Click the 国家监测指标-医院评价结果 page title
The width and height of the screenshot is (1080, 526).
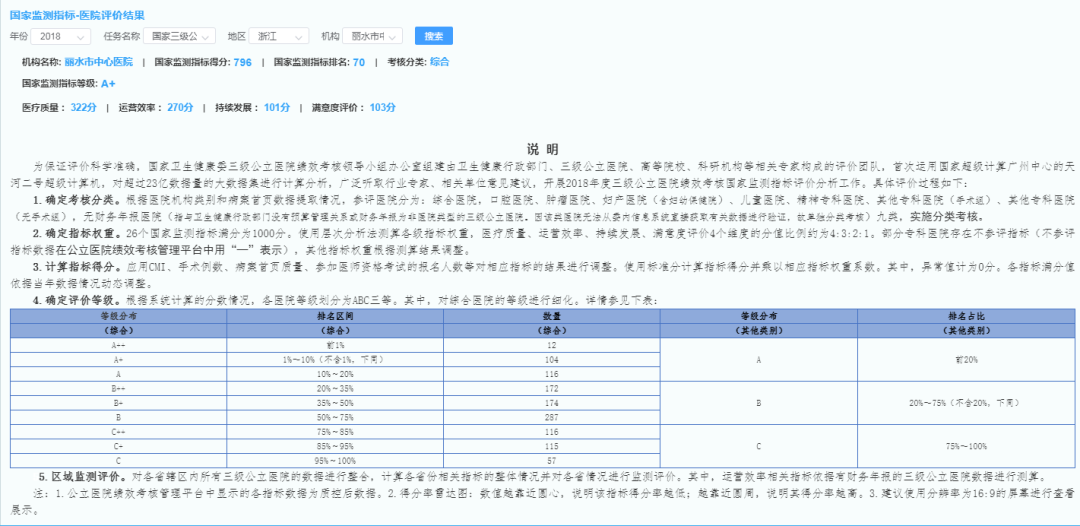click(77, 14)
